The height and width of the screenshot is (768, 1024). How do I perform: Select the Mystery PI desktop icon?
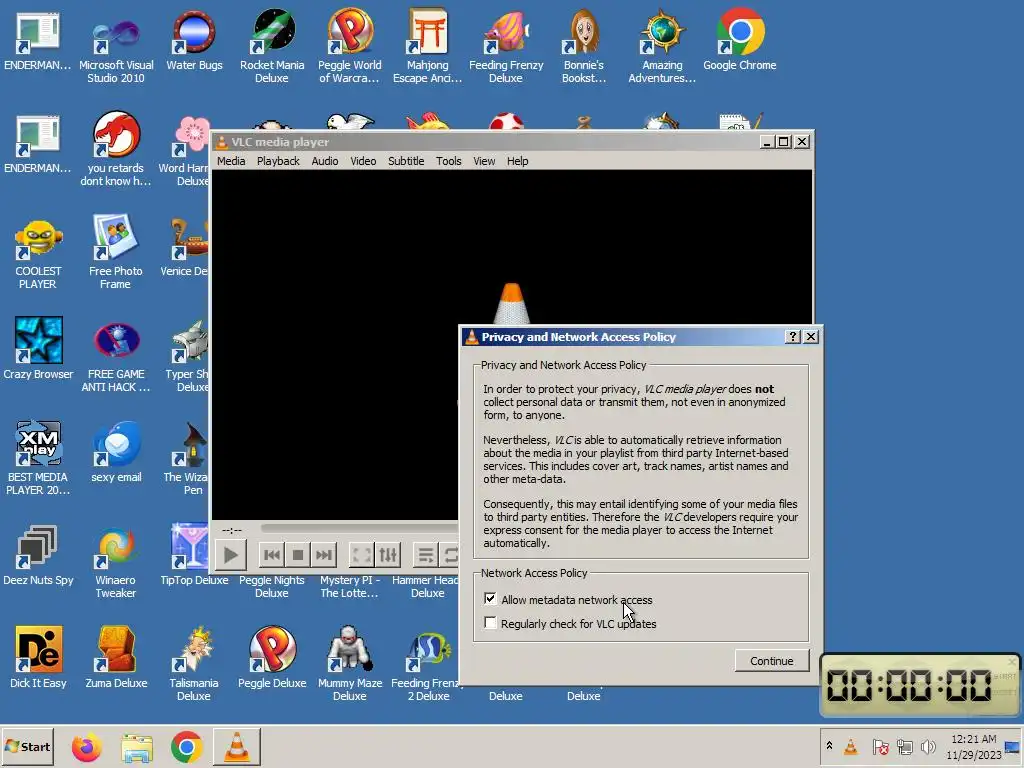[x=349, y=586]
